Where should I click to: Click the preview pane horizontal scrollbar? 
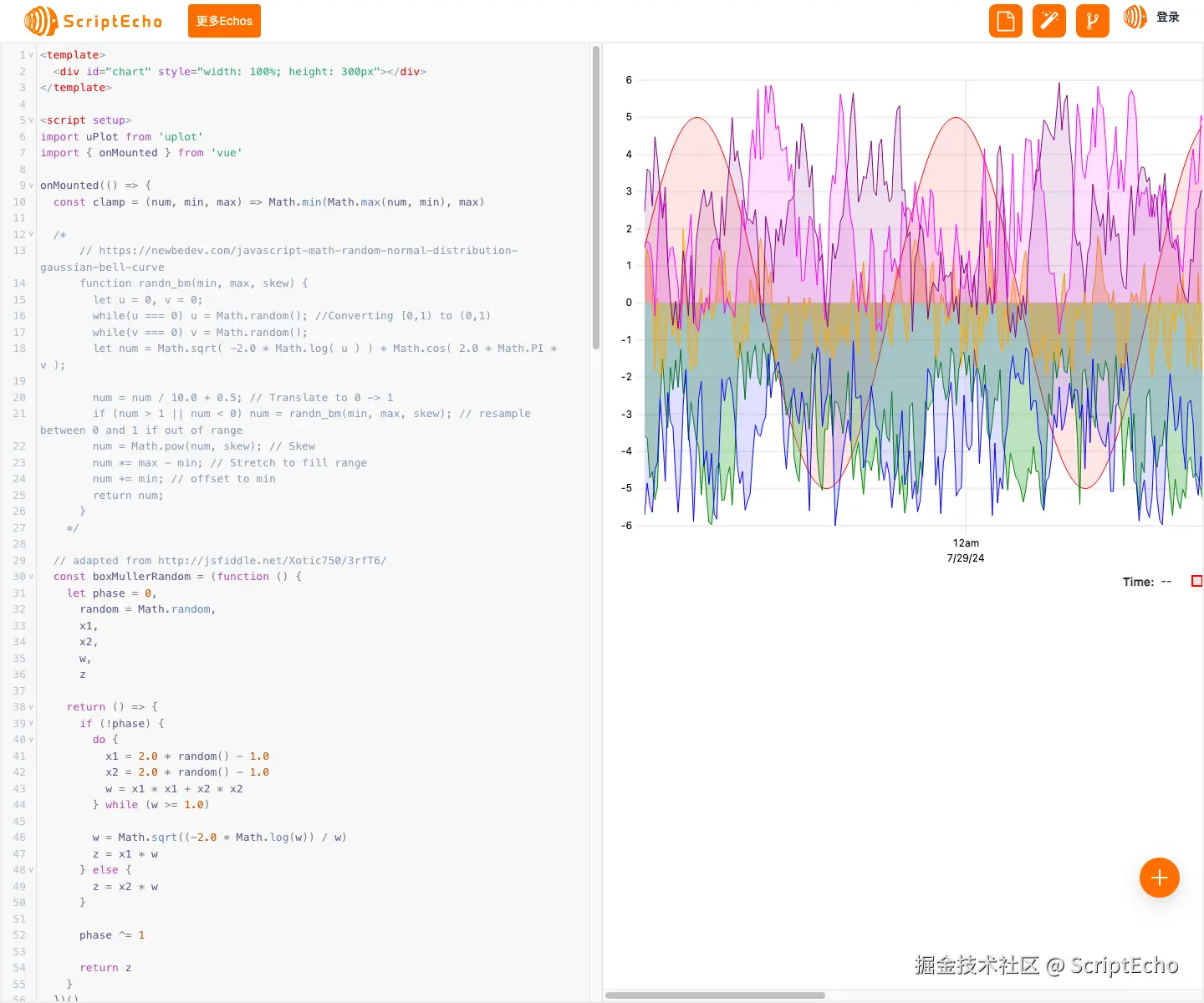point(715,995)
